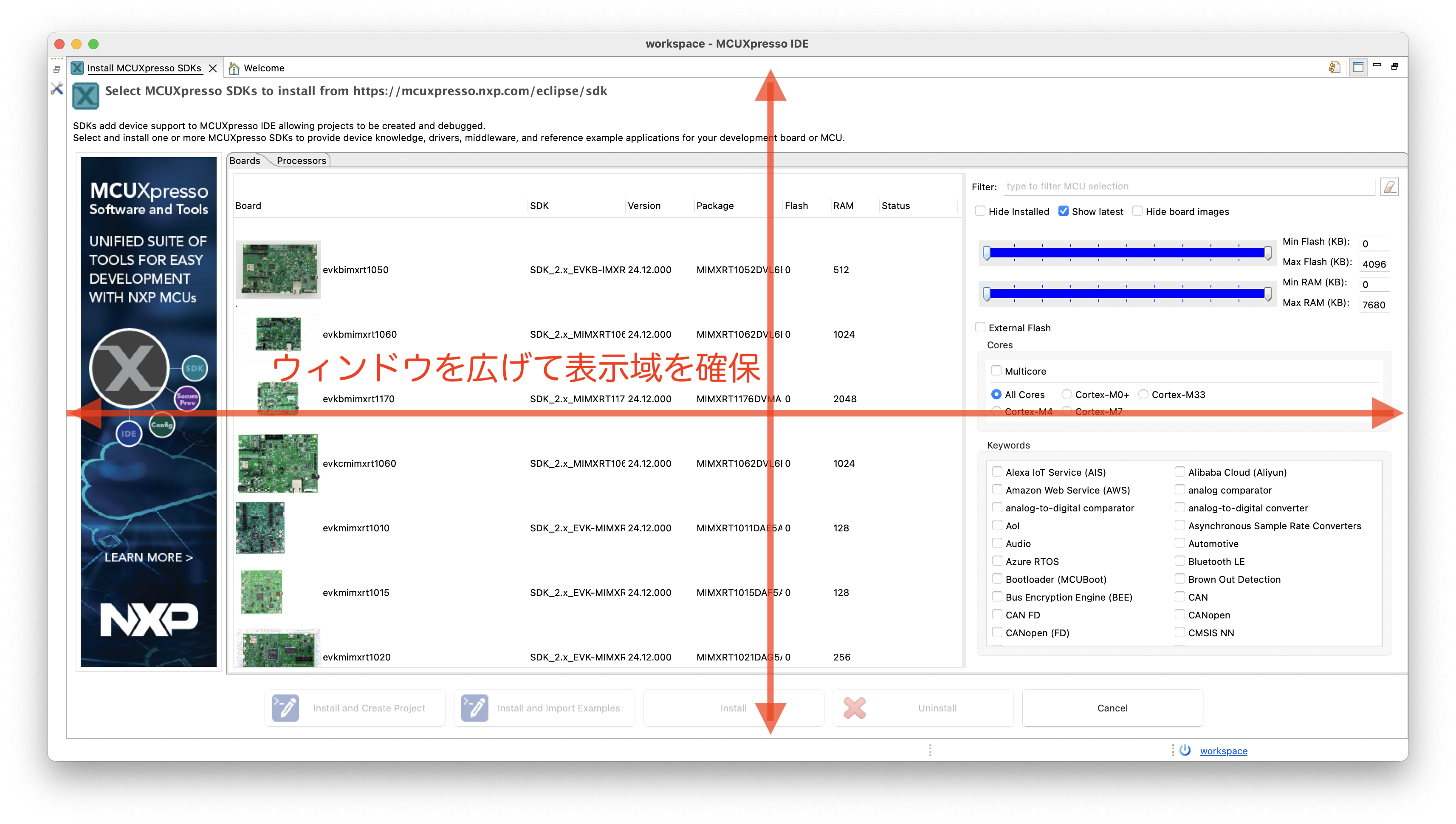1456x824 pixels.
Task: Select the Cortex-M0+ radio button
Action: click(x=1067, y=394)
